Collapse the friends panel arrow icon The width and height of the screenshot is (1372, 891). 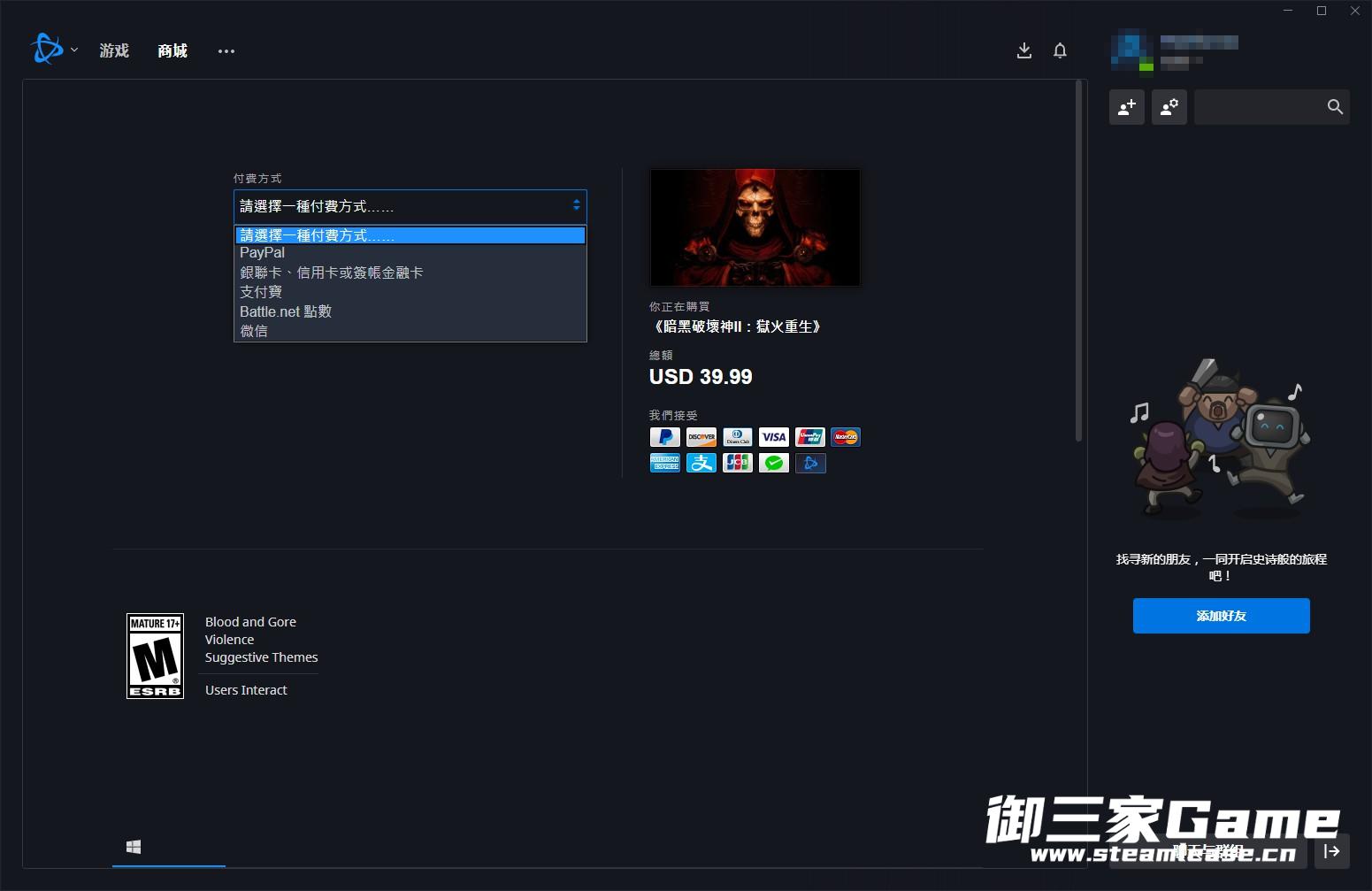point(1331,851)
